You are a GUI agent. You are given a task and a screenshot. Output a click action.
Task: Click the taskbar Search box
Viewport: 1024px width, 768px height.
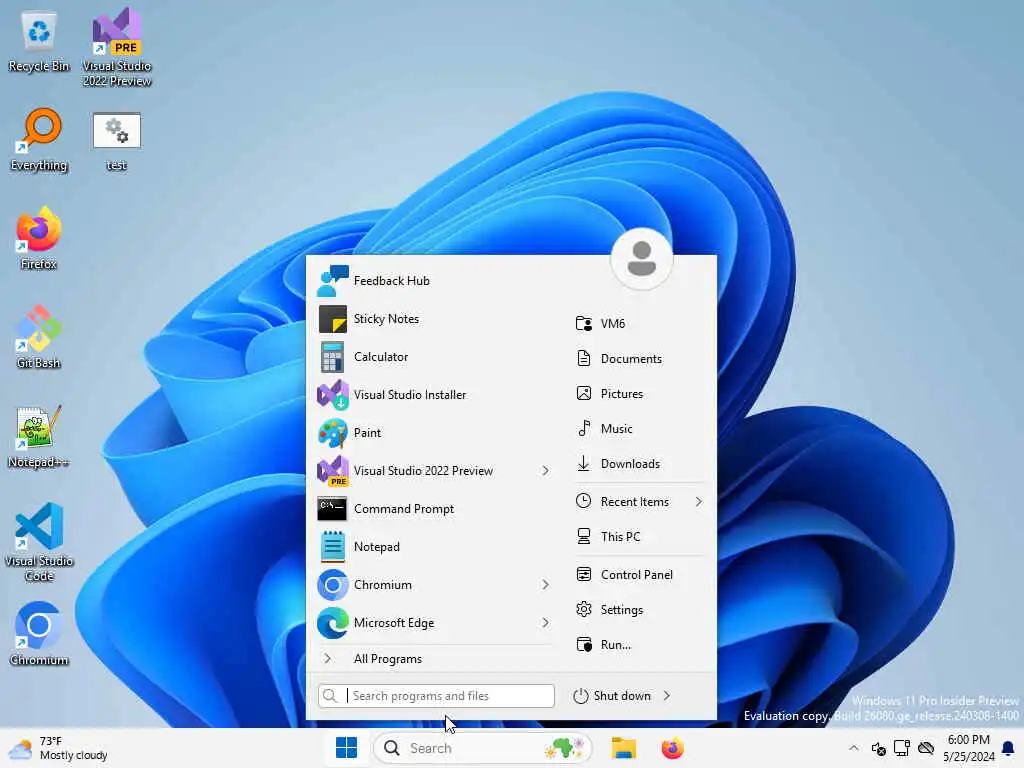(482, 748)
